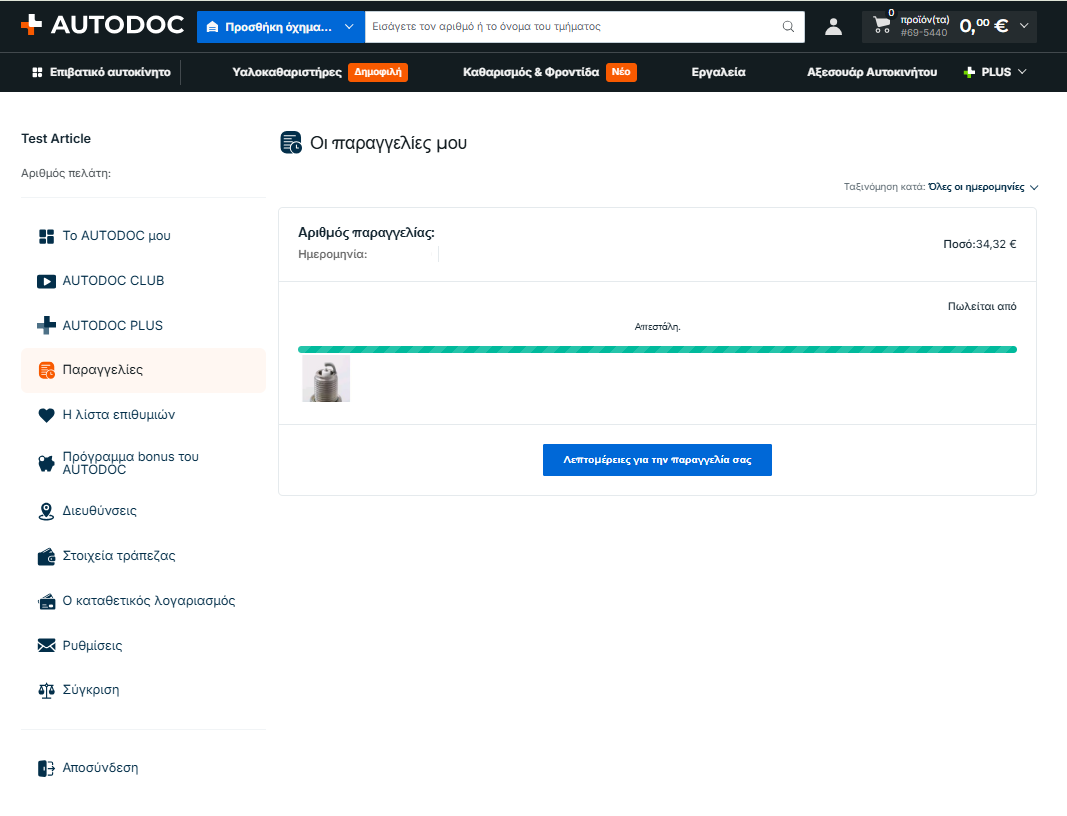
Task: Expand sorting dropdown Όλες οι ημερομηνίες
Action: click(x=983, y=187)
